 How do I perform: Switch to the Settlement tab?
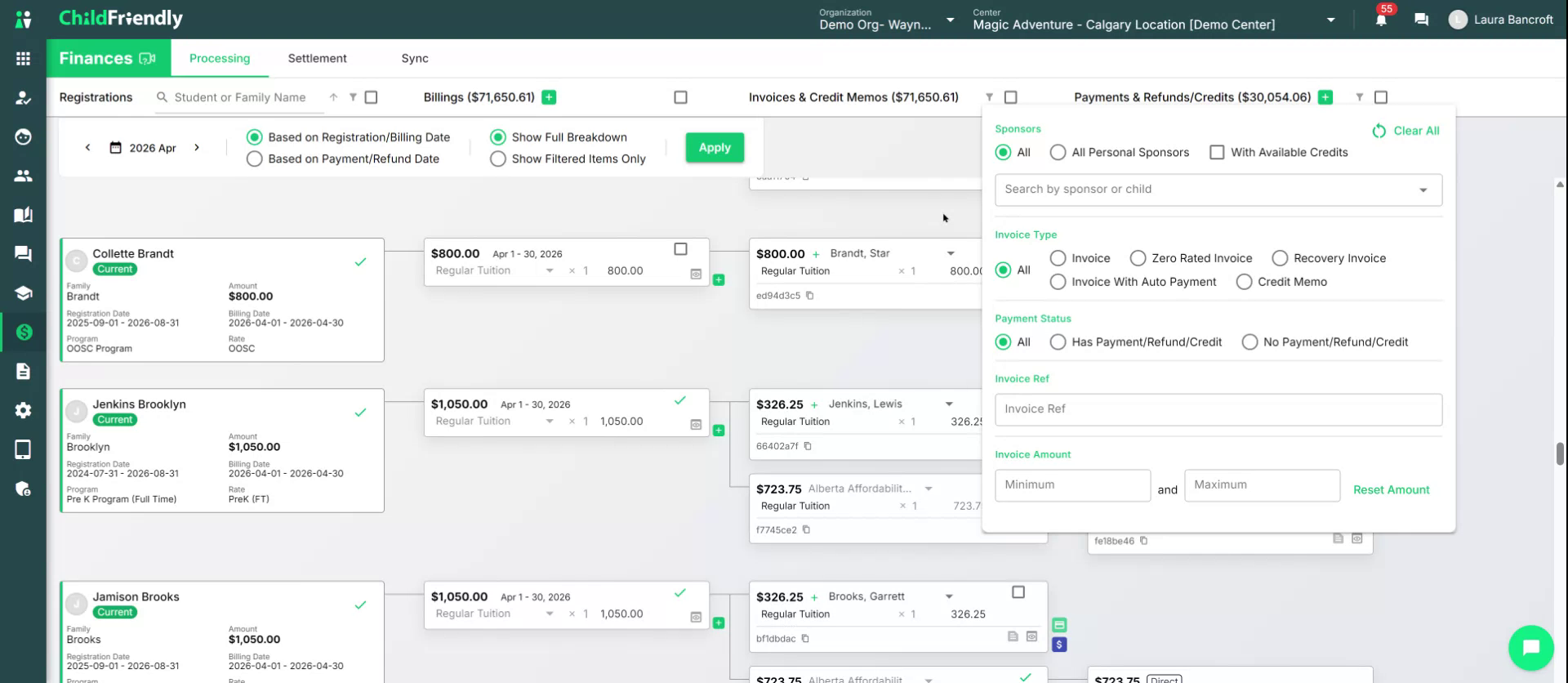(x=317, y=59)
